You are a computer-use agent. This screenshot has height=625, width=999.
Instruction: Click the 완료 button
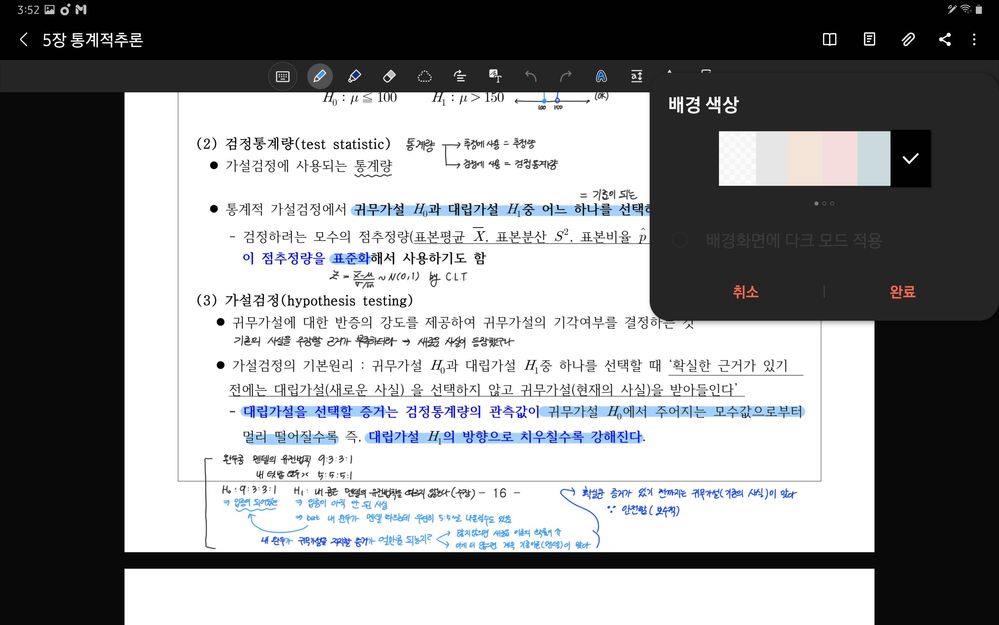tap(902, 292)
